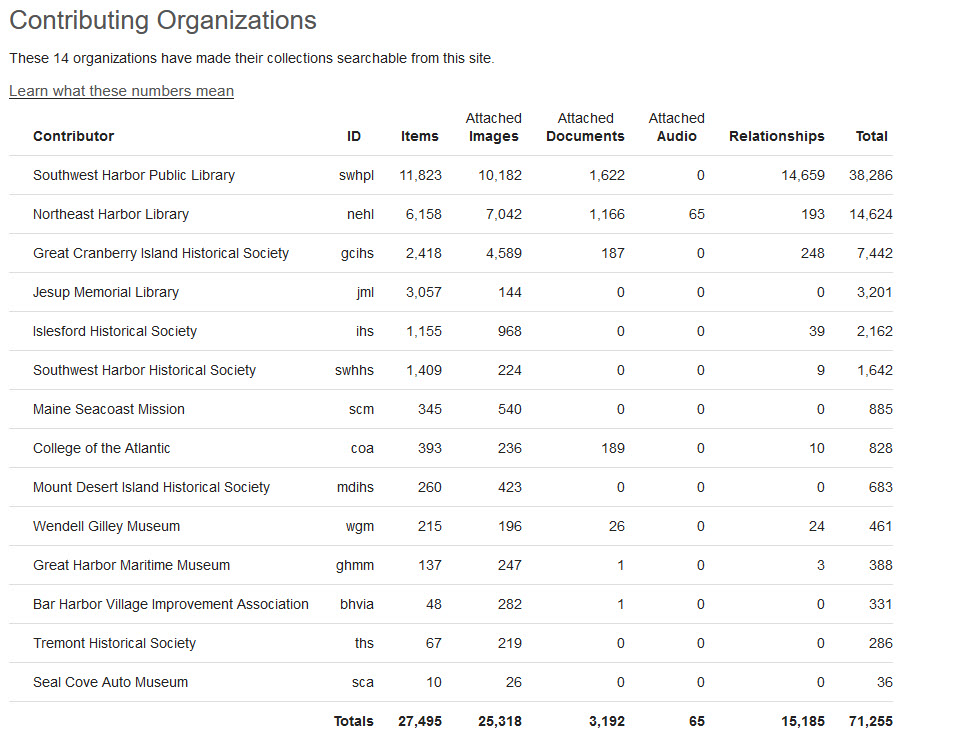Image resolution: width=964 pixels, height=738 pixels.
Task: Click the 14,659 relationships value
Action: coord(803,175)
